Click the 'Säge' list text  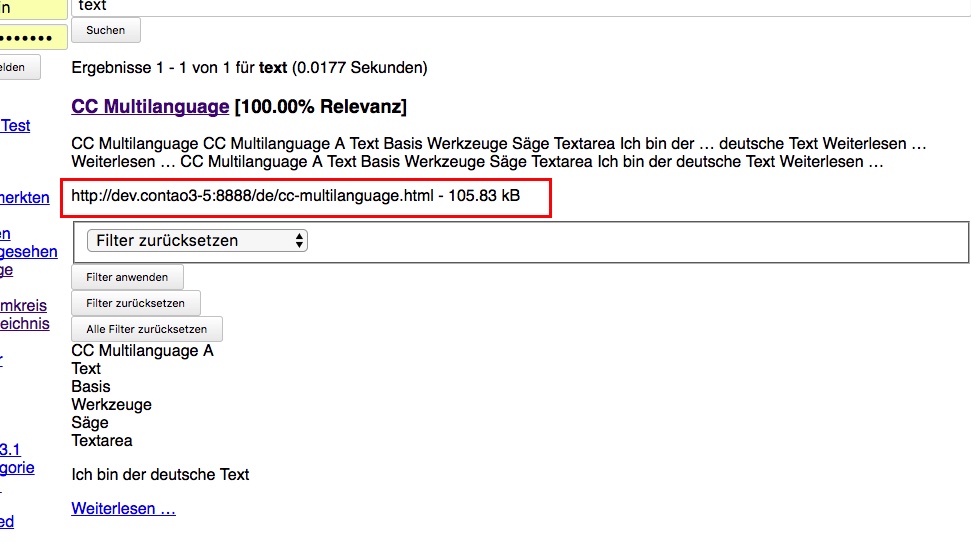pos(90,423)
